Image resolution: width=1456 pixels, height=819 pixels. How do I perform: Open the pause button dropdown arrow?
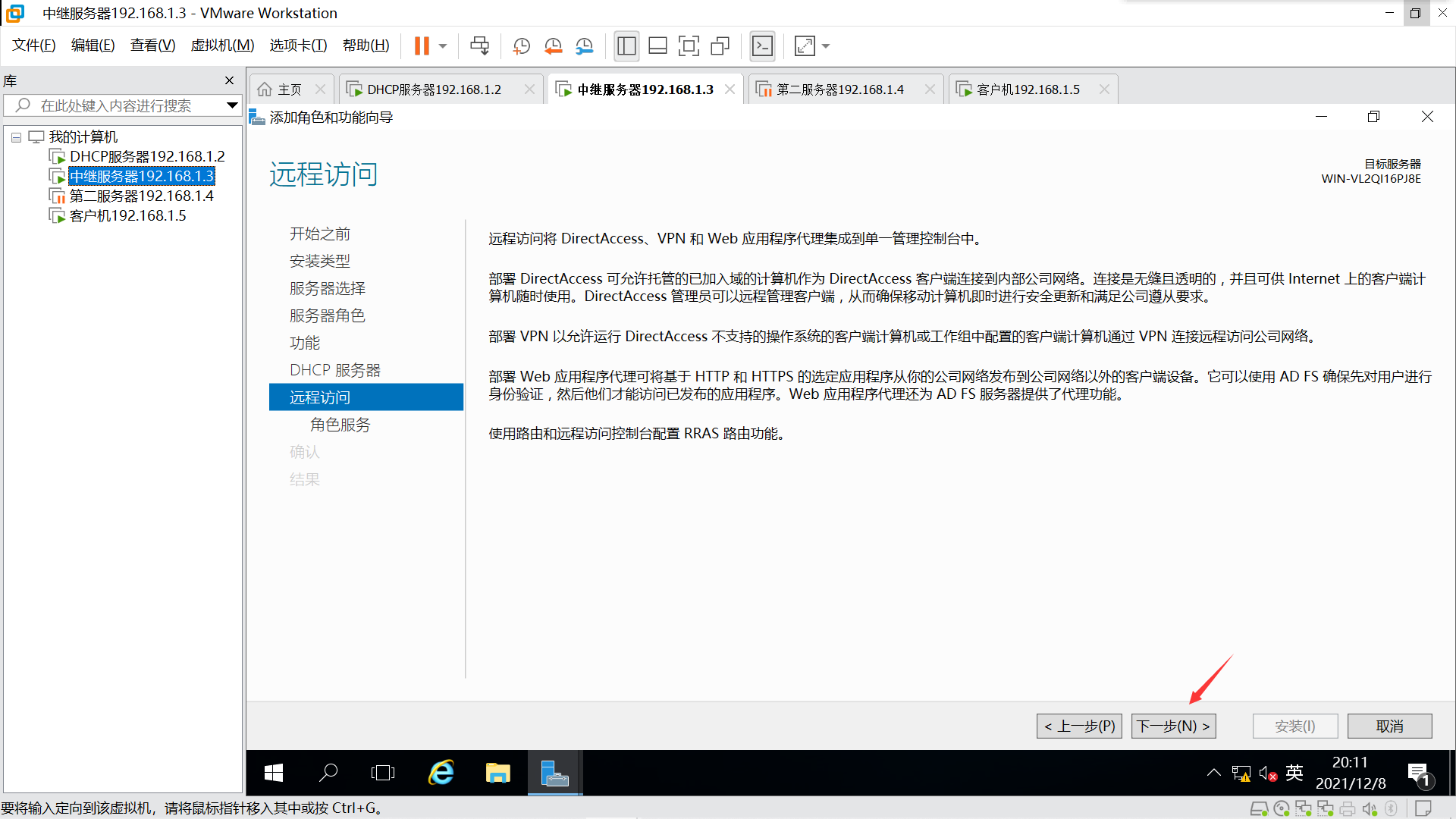point(443,46)
